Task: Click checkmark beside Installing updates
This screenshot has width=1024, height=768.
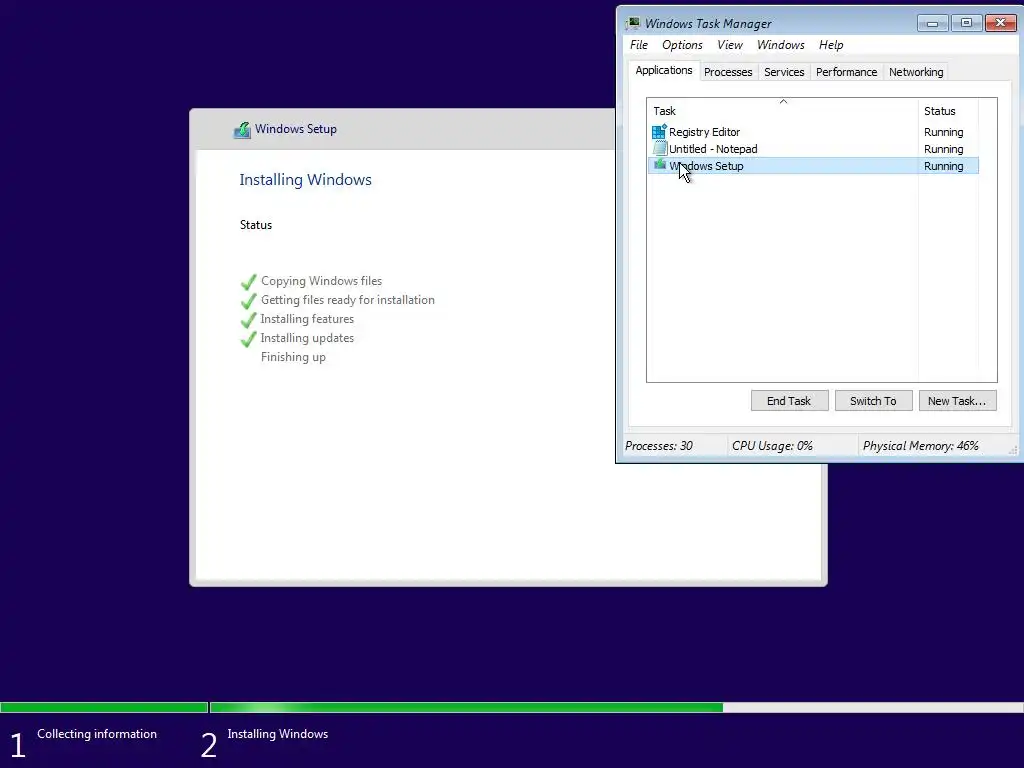Action: 248,339
